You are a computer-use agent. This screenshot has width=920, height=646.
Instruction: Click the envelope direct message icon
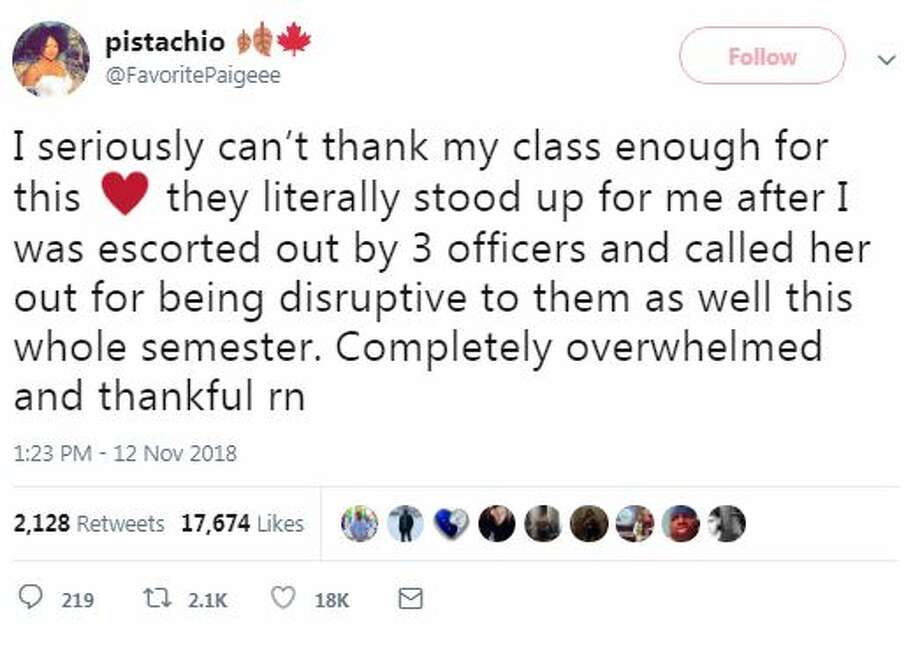pyautogui.click(x=410, y=598)
